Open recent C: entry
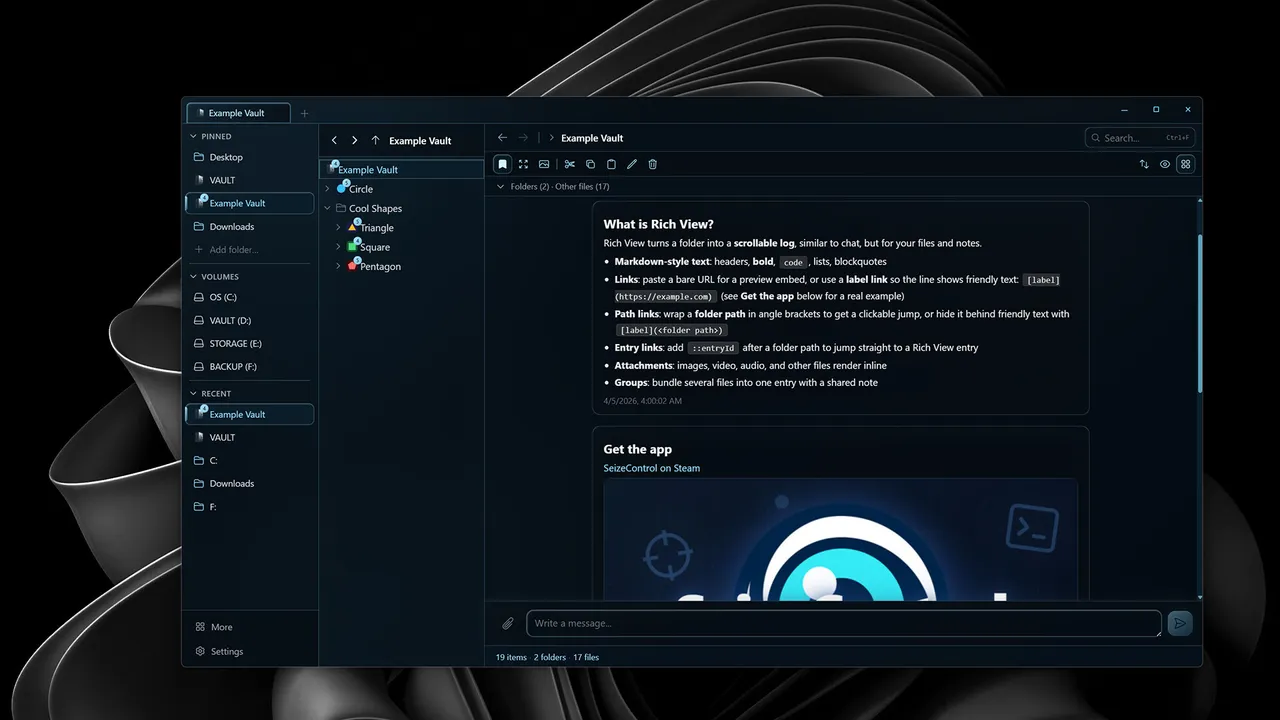The image size is (1280, 720). [x=250, y=461]
